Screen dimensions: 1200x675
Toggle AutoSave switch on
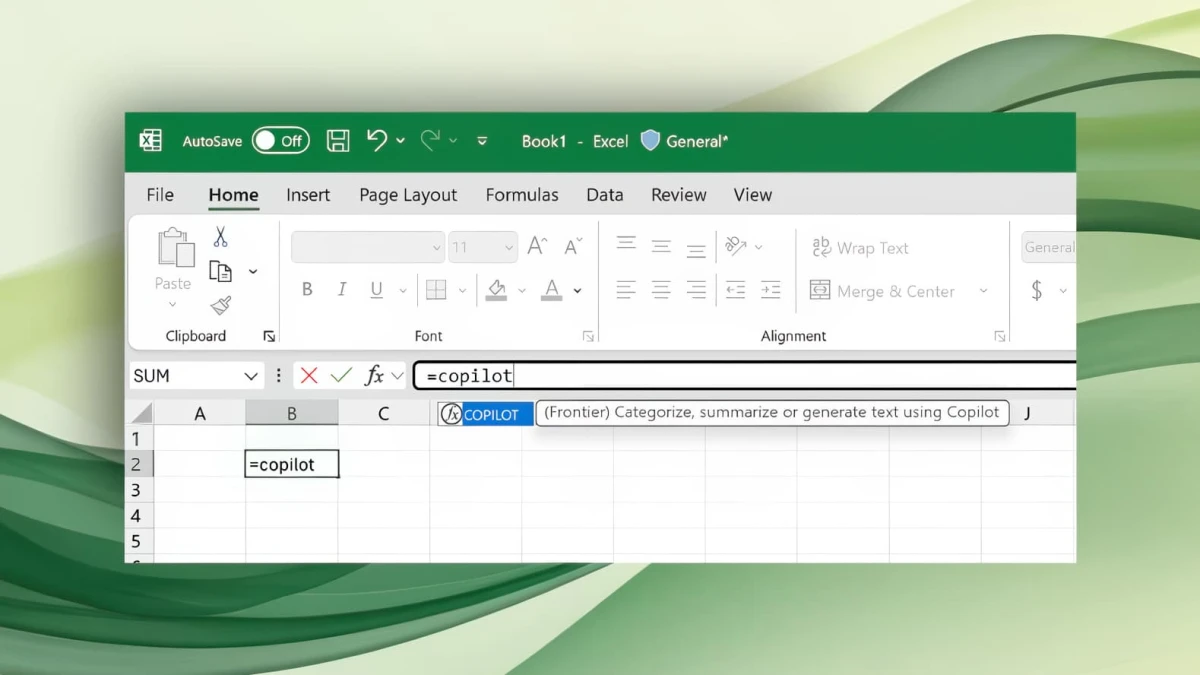click(x=280, y=141)
